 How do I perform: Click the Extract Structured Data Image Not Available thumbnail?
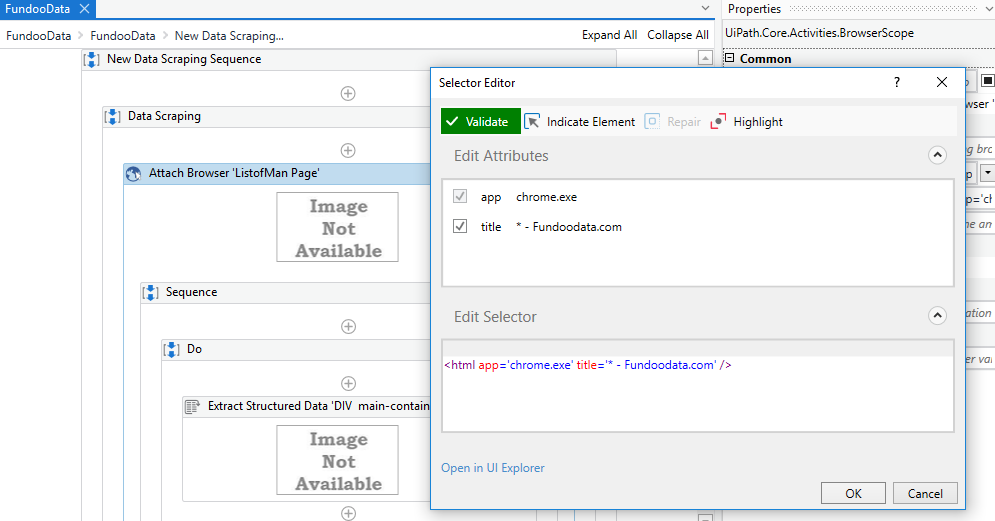pos(338,460)
